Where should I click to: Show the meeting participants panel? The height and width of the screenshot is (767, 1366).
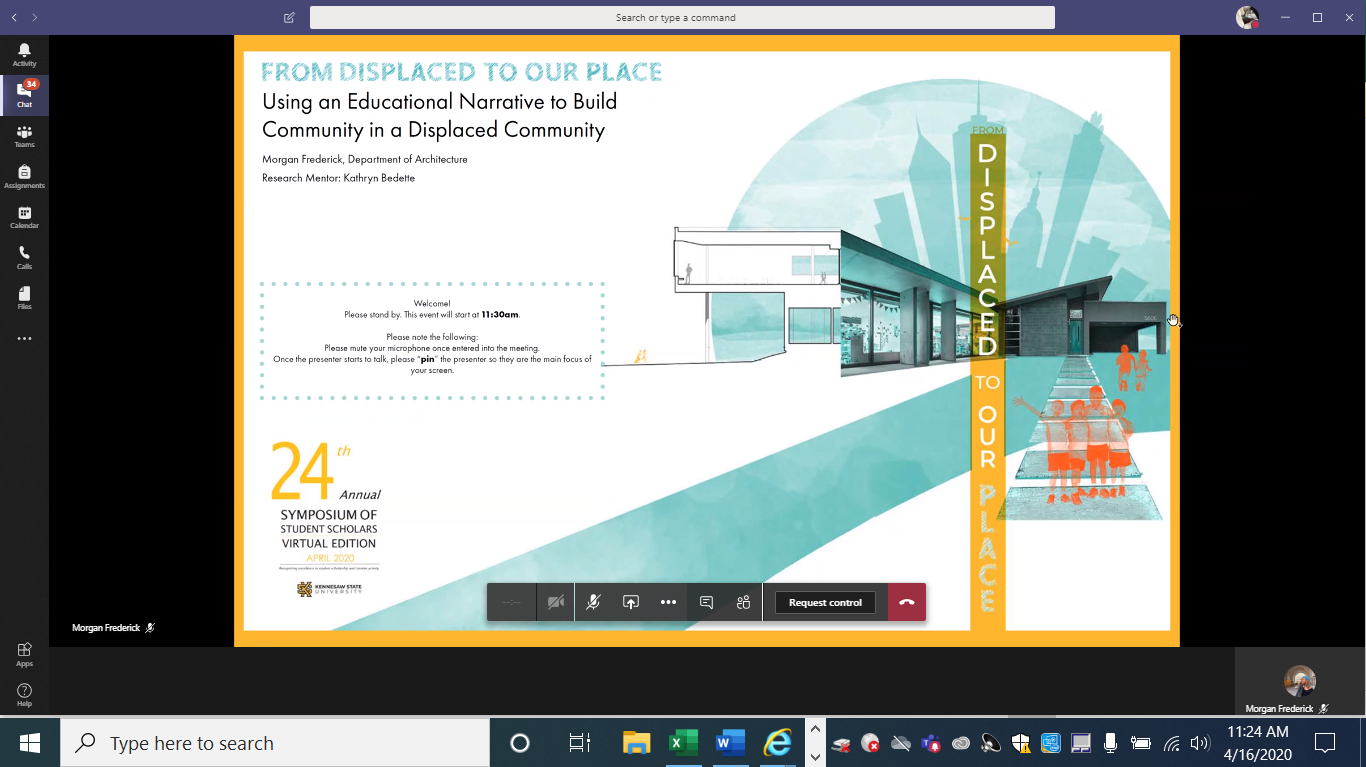tap(743, 602)
